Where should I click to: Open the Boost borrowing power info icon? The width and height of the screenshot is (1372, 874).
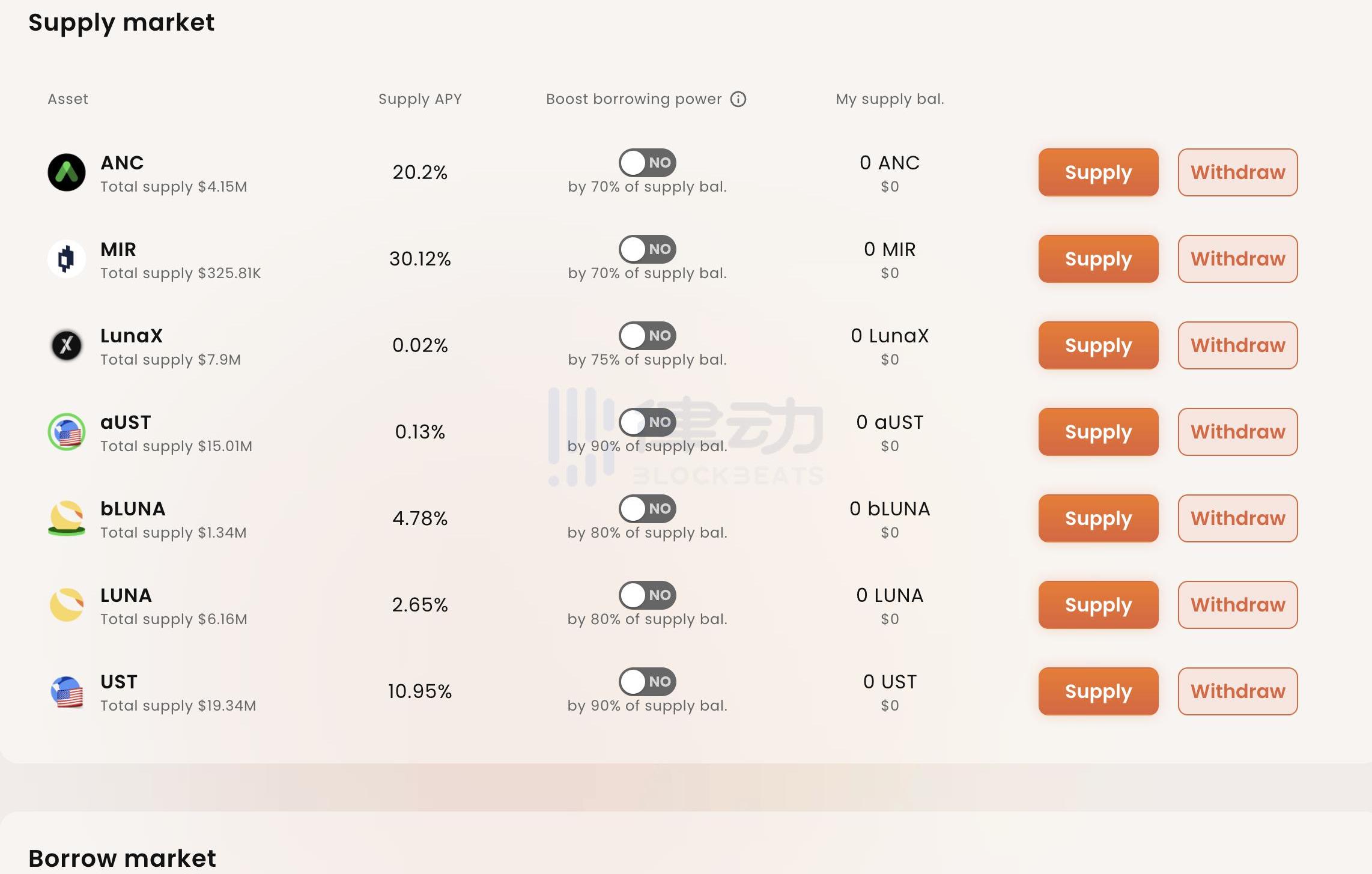click(738, 99)
